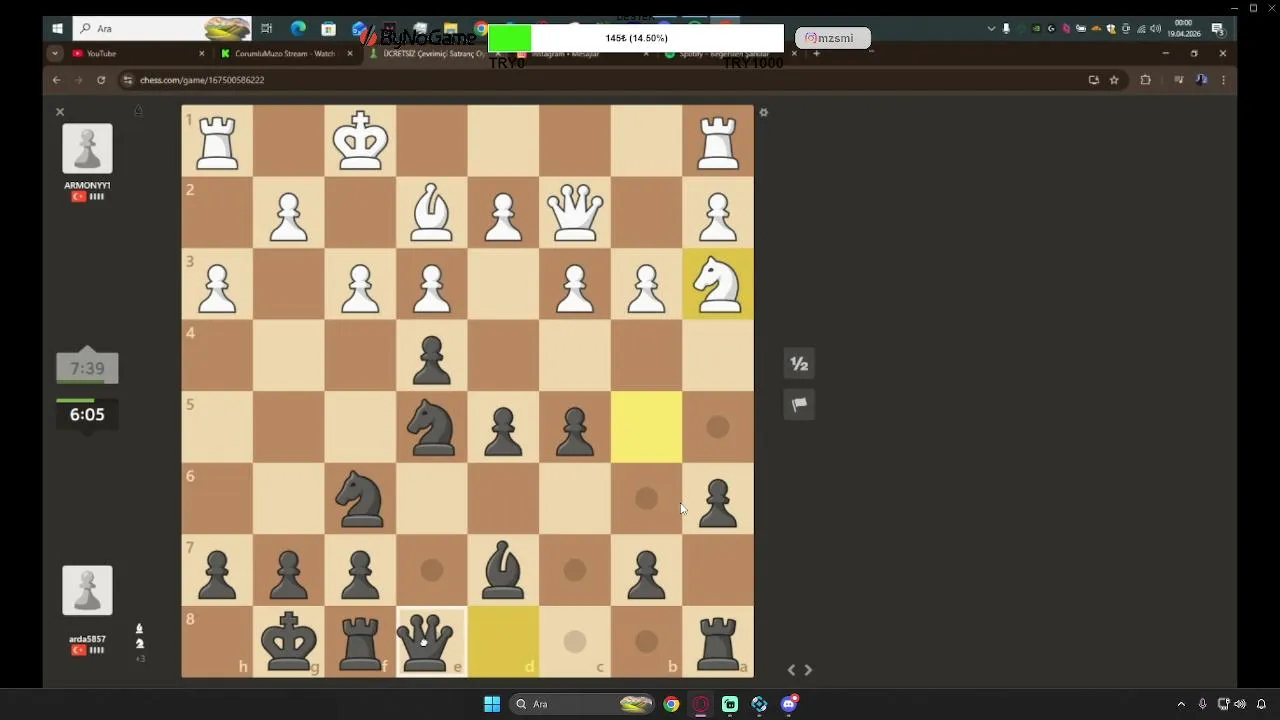Click the install app icon in address bar
The image size is (1280, 720).
click(x=1093, y=80)
